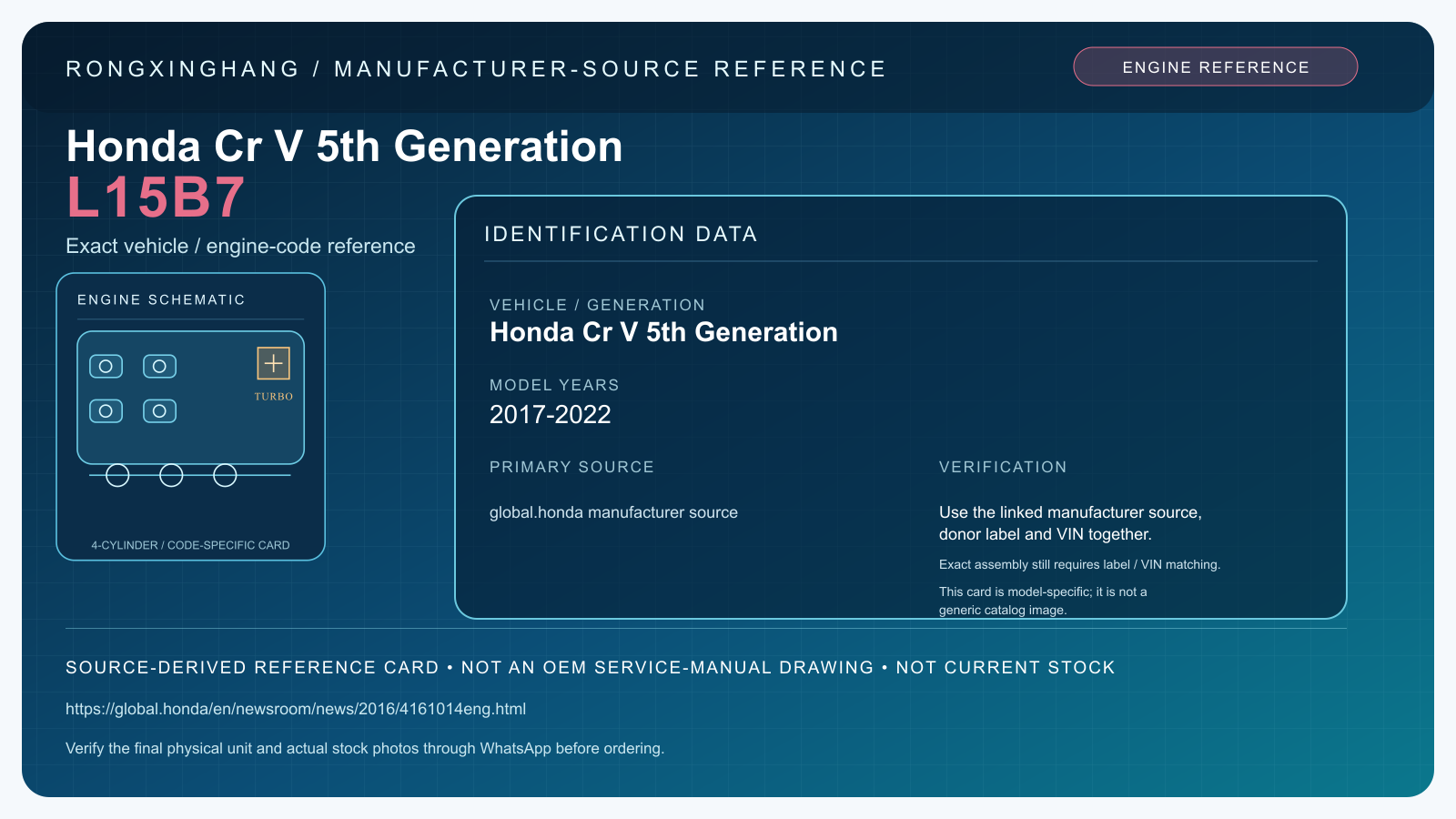Click 'Use the linked manufacturer source' instruction

[1070, 523]
